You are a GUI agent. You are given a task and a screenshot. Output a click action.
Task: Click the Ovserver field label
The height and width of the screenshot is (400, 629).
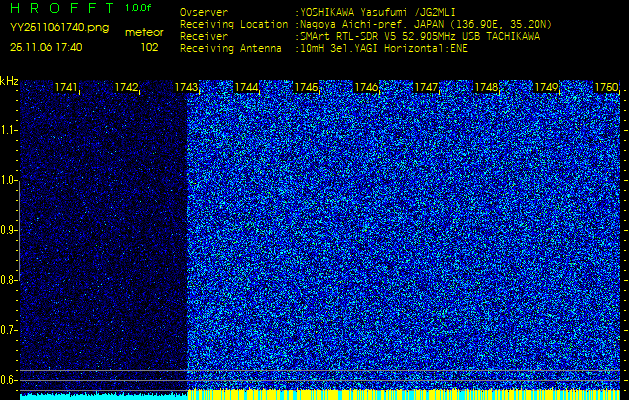pos(204,12)
